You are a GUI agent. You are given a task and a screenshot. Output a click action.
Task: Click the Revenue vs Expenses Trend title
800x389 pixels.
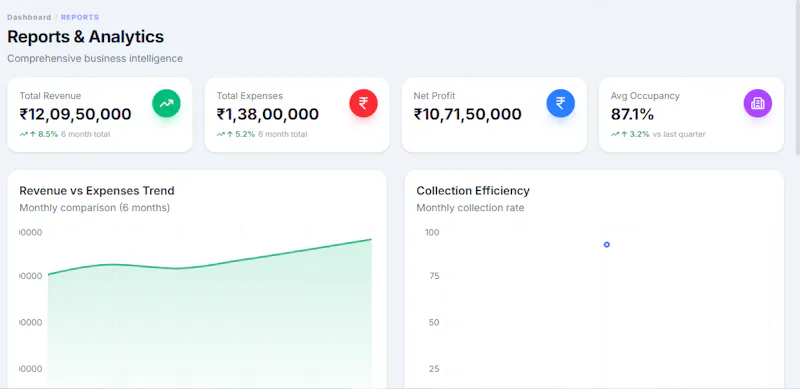[x=97, y=191]
